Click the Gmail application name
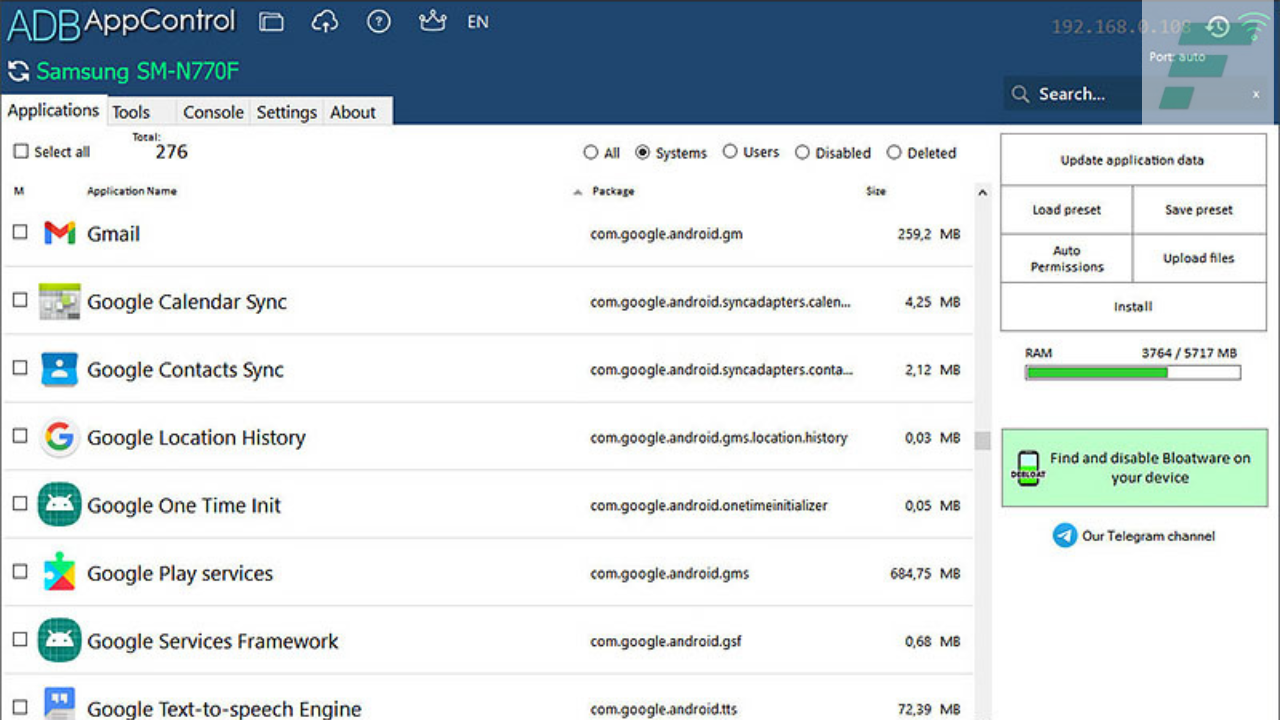The width and height of the screenshot is (1280, 720). tap(113, 234)
